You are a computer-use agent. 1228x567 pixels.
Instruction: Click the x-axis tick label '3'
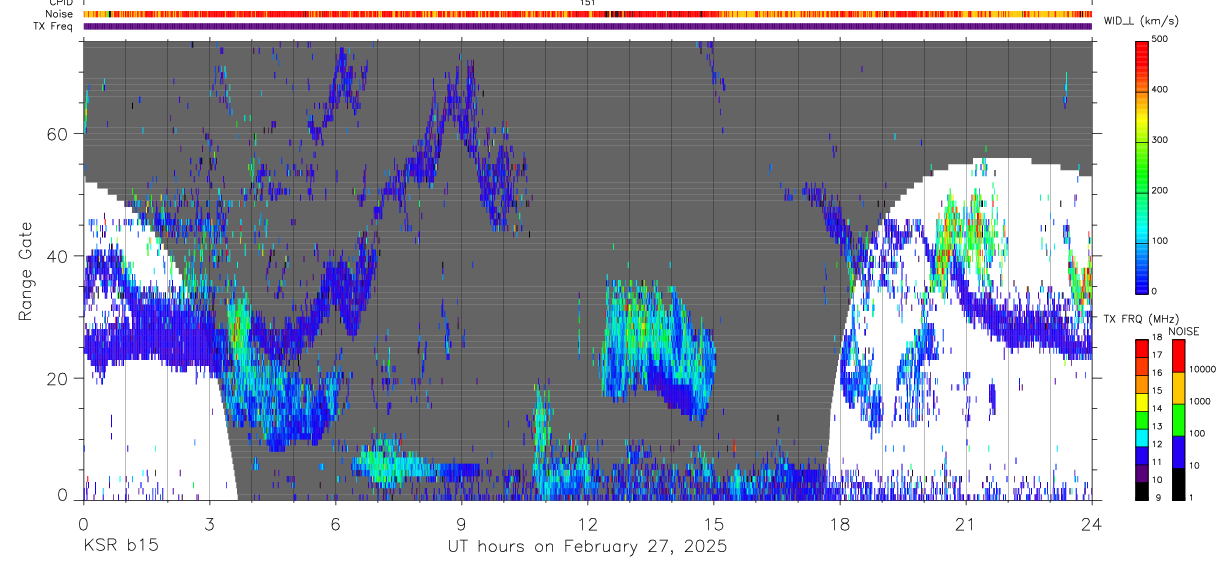pos(209,522)
